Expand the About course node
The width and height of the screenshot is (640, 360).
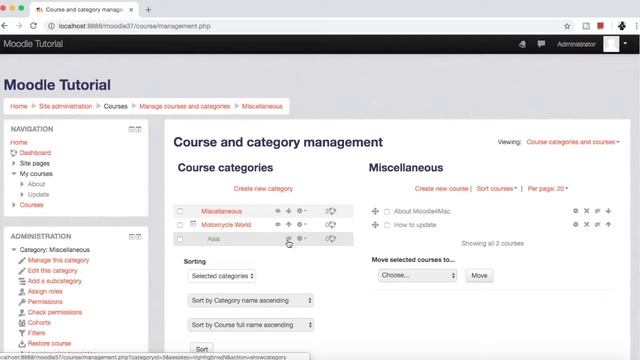(x=22, y=184)
